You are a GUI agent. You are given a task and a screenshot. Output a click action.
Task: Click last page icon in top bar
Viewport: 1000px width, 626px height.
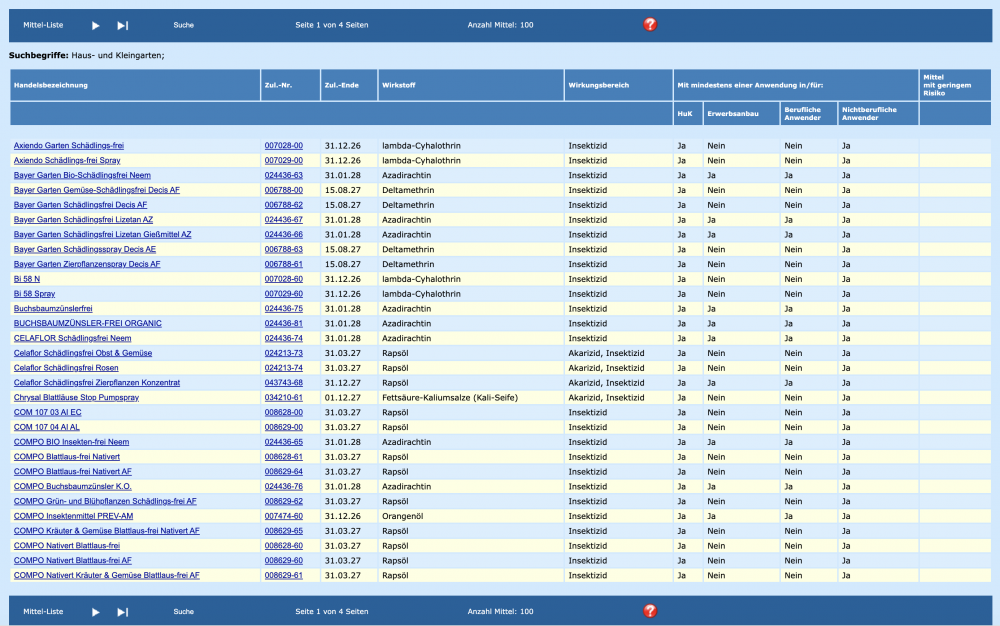click(x=122, y=25)
